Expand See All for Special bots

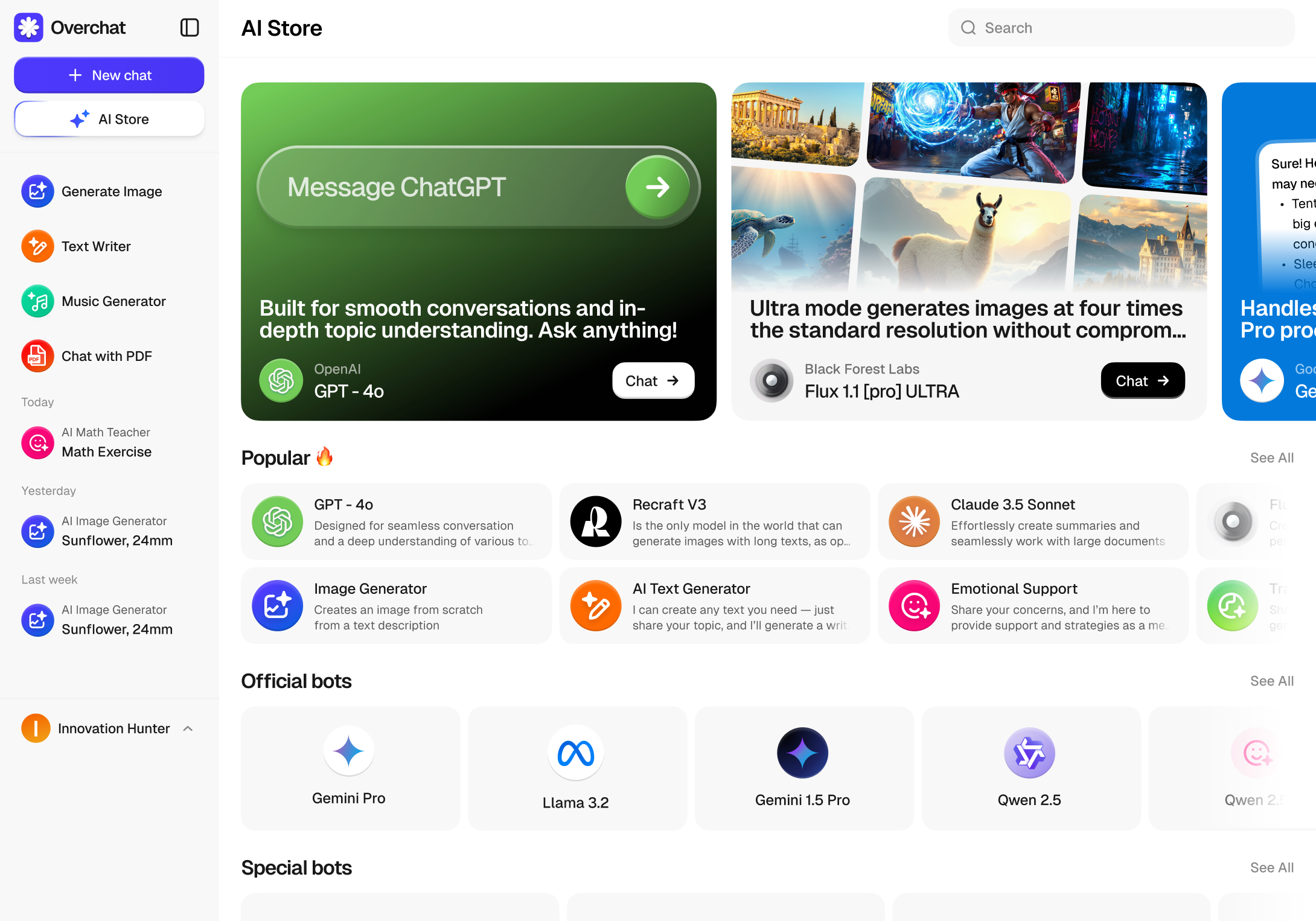point(1272,868)
